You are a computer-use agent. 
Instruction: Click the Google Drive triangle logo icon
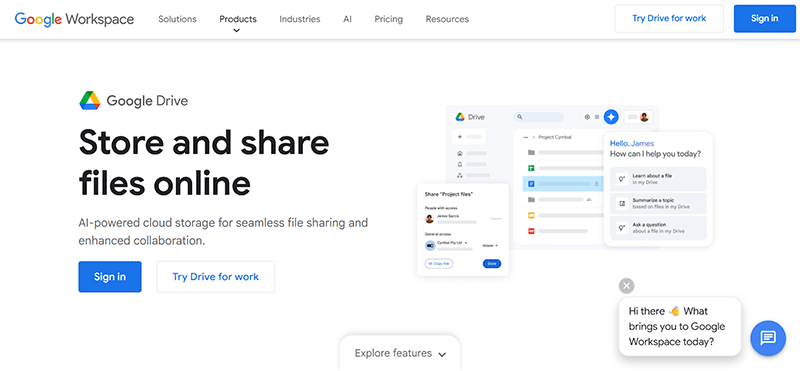click(90, 101)
